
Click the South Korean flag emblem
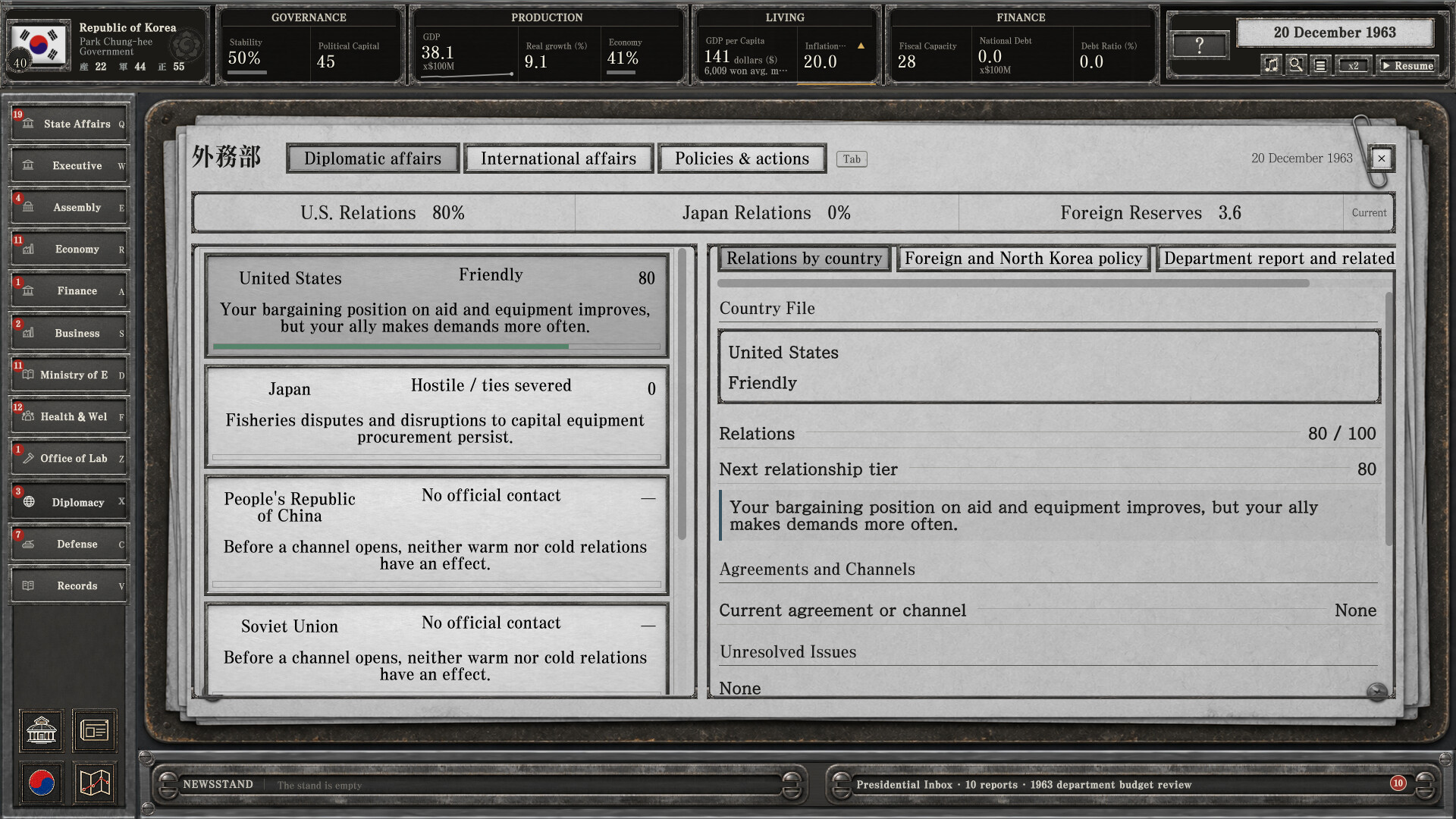(x=37, y=45)
